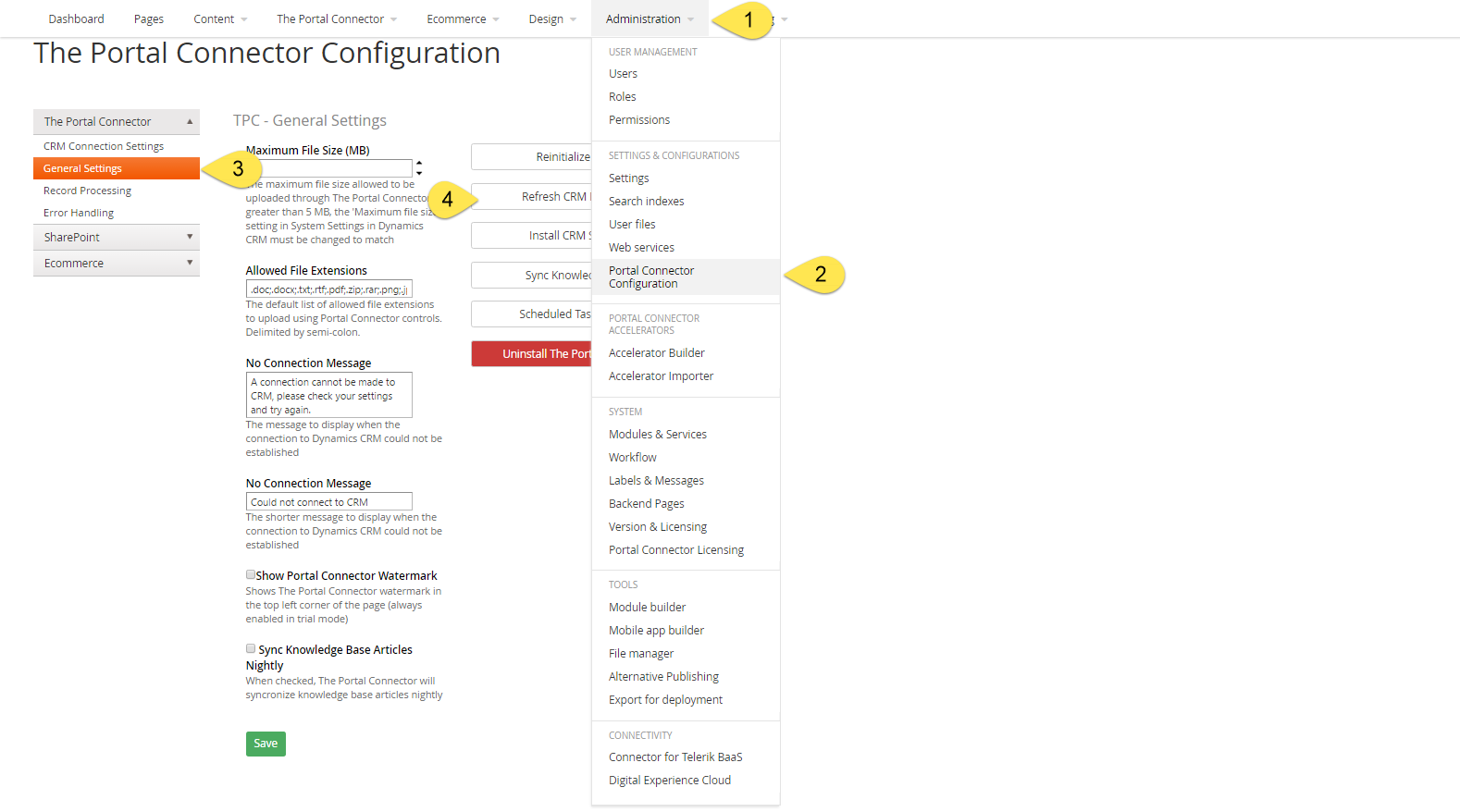Click red Uninstall The Portal Connector button
Screen dimensions: 1460x812
click(x=531, y=354)
